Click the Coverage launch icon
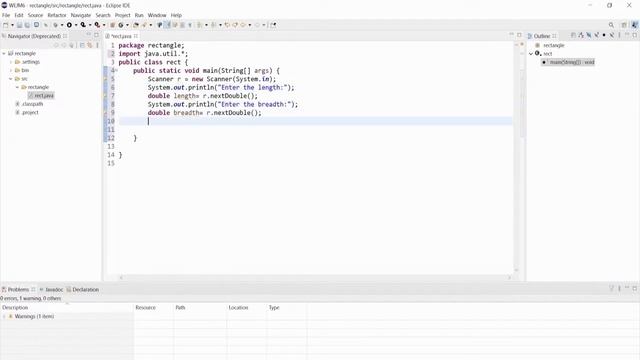 (83, 25)
